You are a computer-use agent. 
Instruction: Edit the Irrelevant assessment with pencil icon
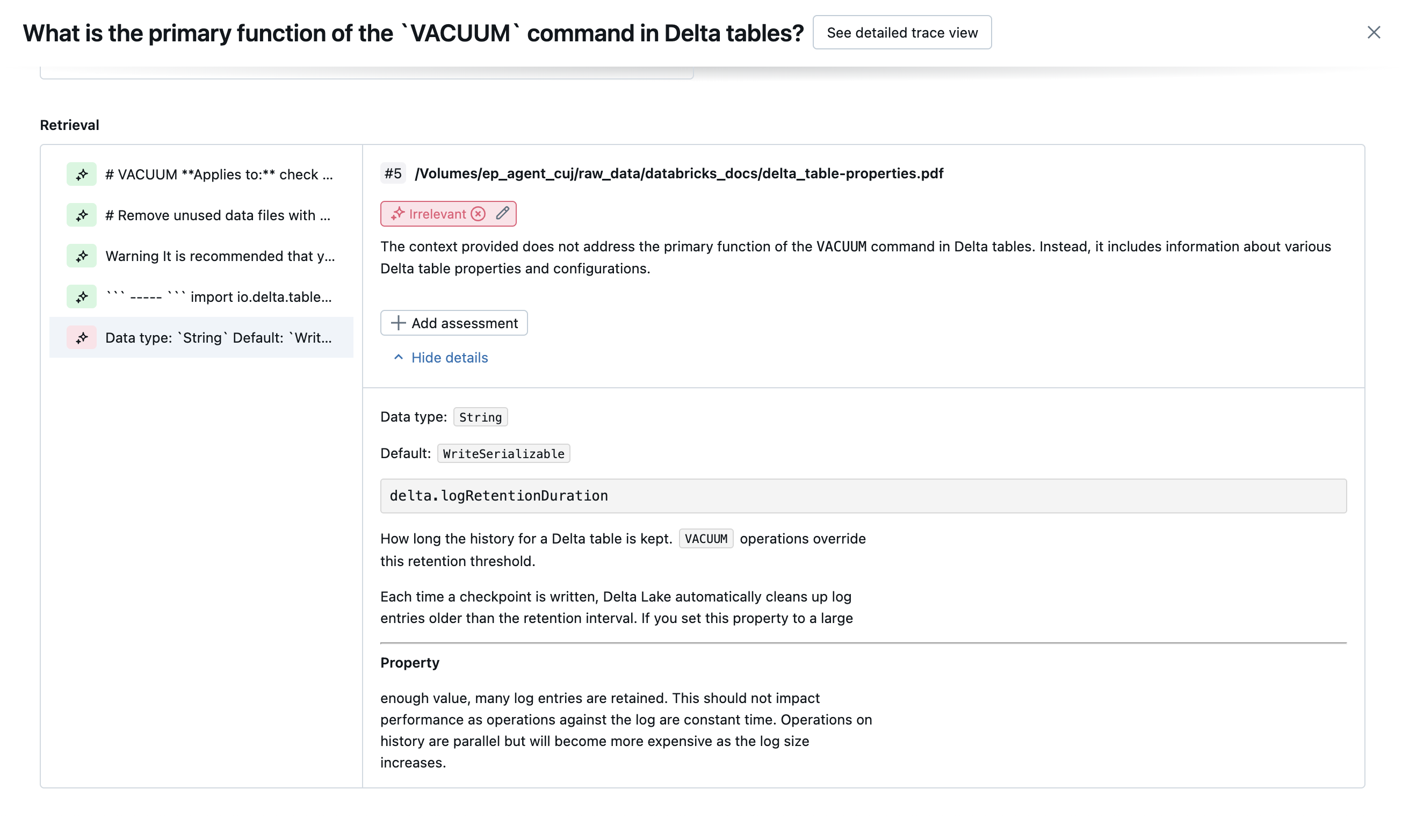point(503,213)
